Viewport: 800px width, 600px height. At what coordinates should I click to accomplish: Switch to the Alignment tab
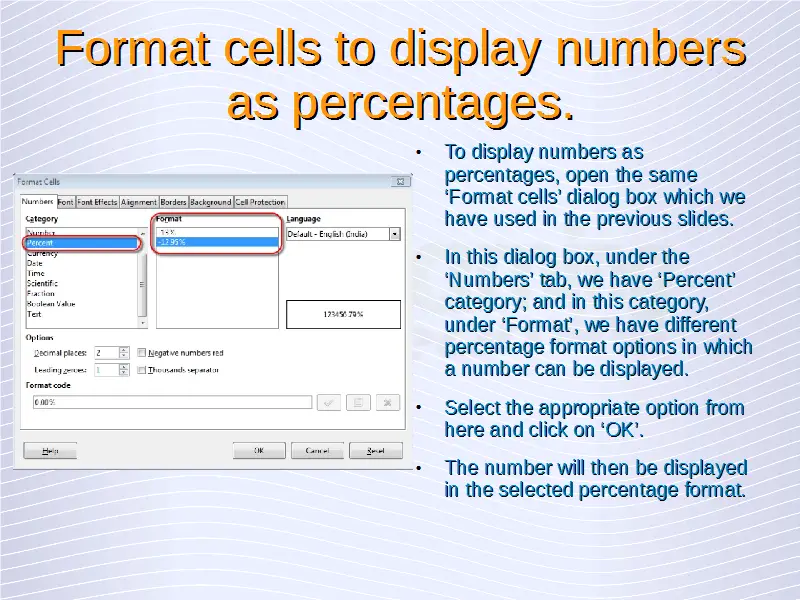pyautogui.click(x=139, y=202)
